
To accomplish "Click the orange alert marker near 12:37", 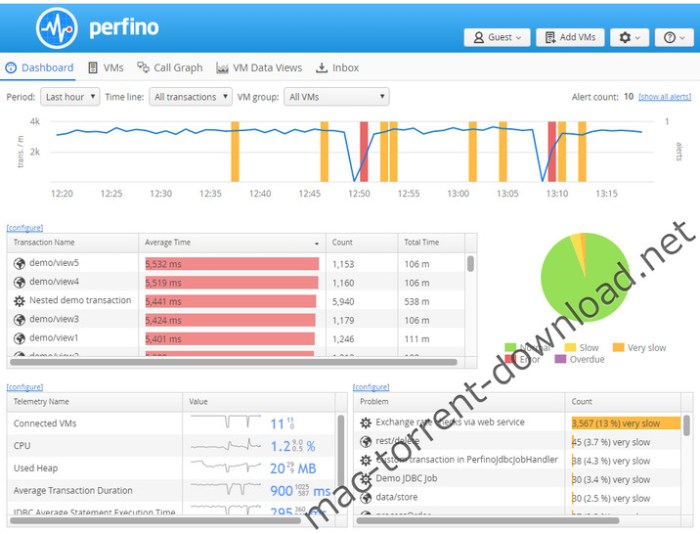I will tap(235, 152).
